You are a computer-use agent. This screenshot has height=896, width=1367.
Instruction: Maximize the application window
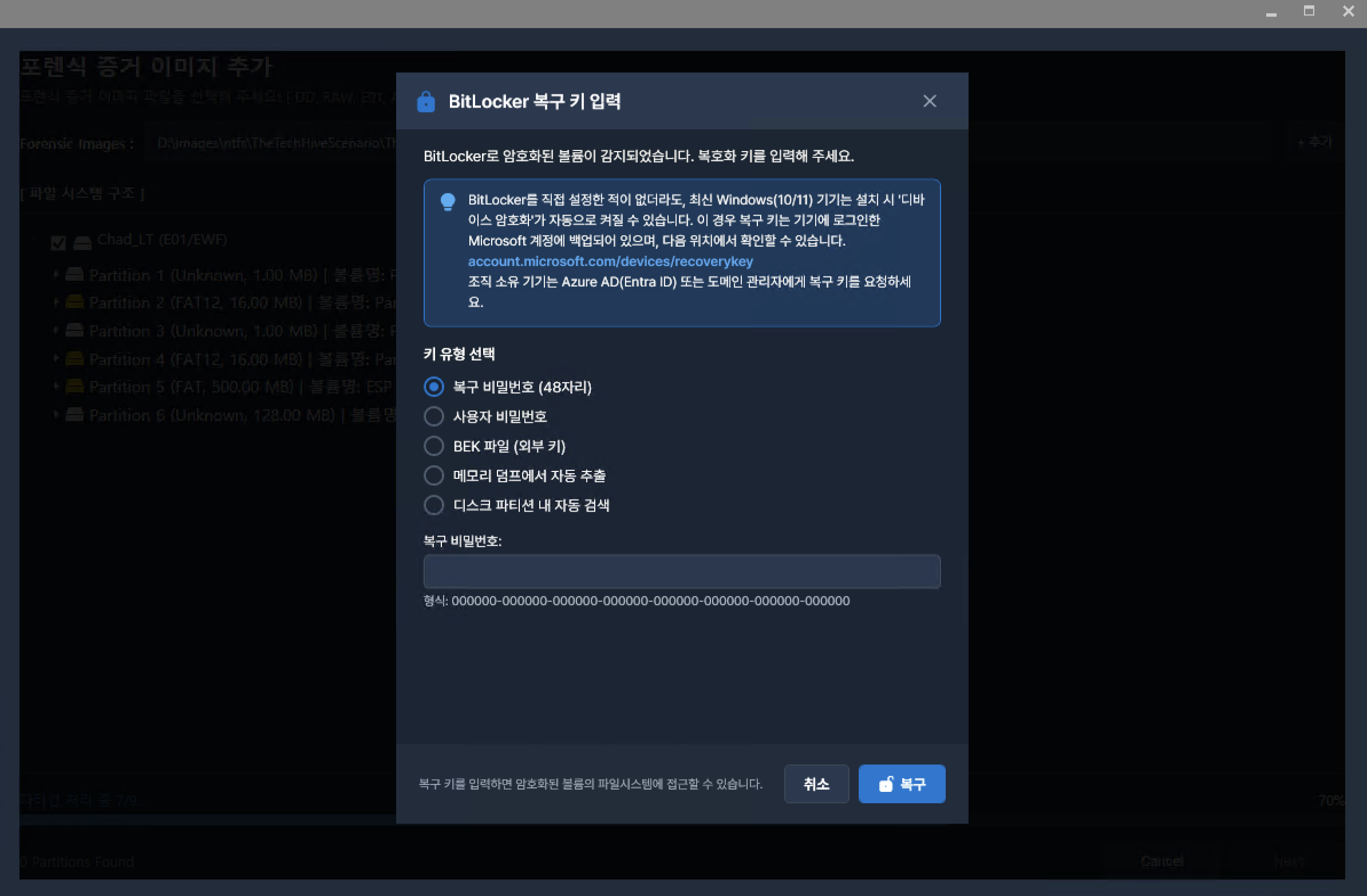(1309, 11)
